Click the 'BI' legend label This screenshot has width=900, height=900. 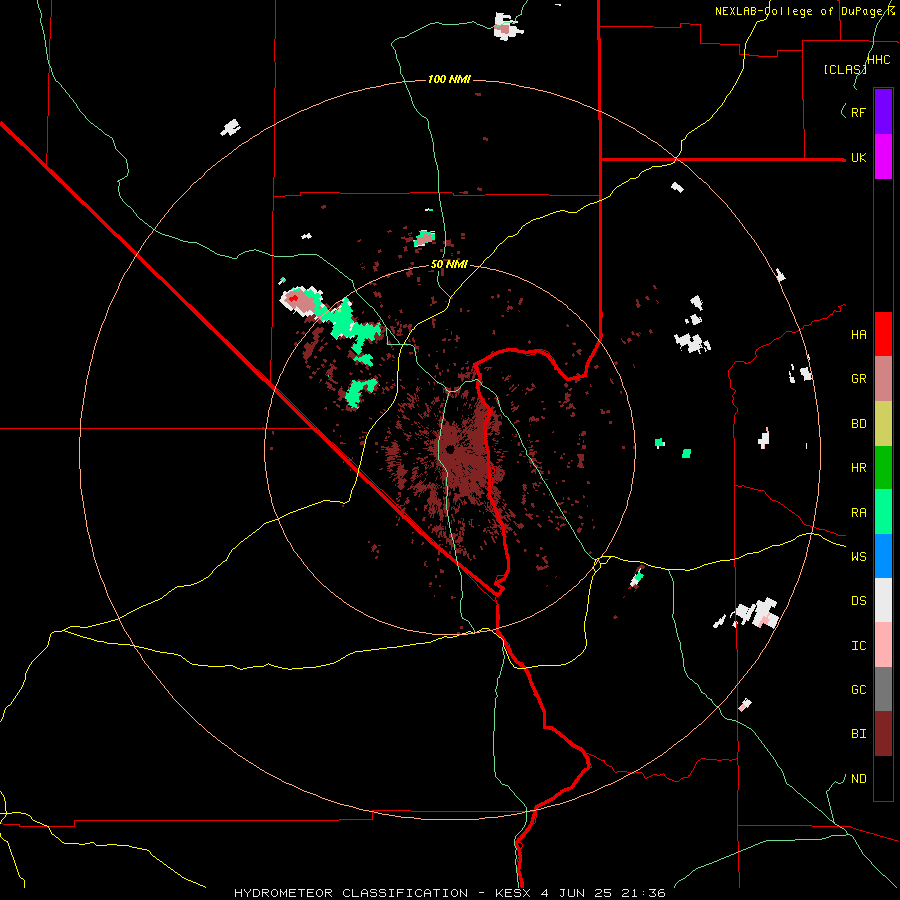coord(858,734)
